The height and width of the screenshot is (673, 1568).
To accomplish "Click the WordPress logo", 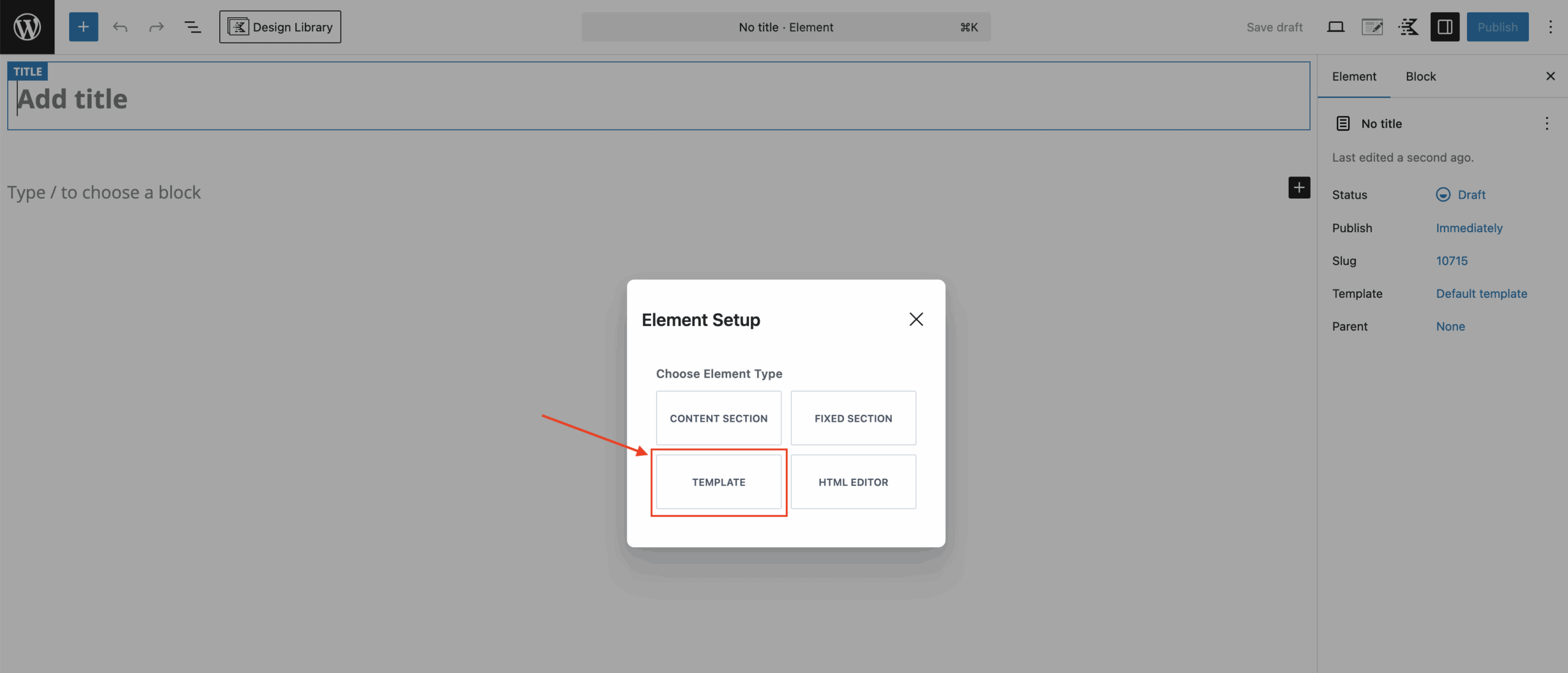I will pyautogui.click(x=27, y=26).
